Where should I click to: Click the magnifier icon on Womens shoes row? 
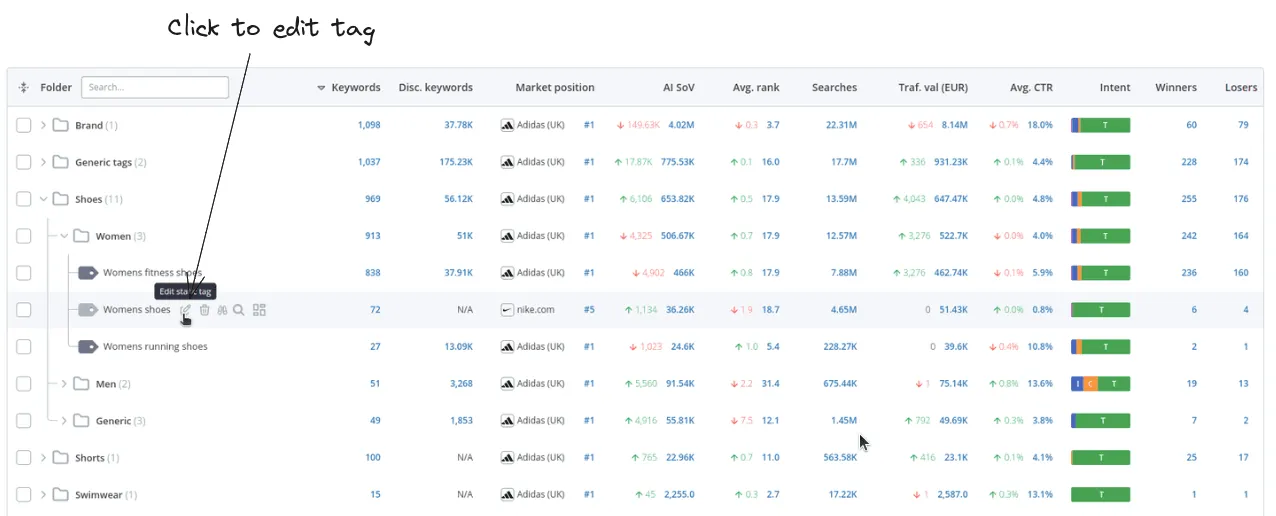coord(239,310)
